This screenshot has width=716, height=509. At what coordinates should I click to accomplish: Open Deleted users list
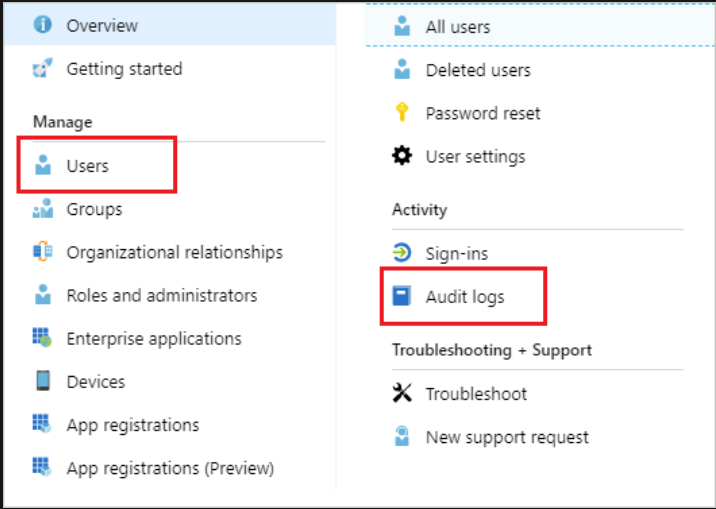tap(478, 70)
